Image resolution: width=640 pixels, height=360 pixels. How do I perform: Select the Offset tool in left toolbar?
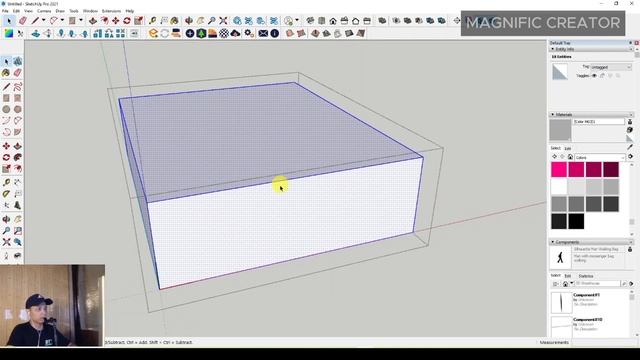point(18,169)
